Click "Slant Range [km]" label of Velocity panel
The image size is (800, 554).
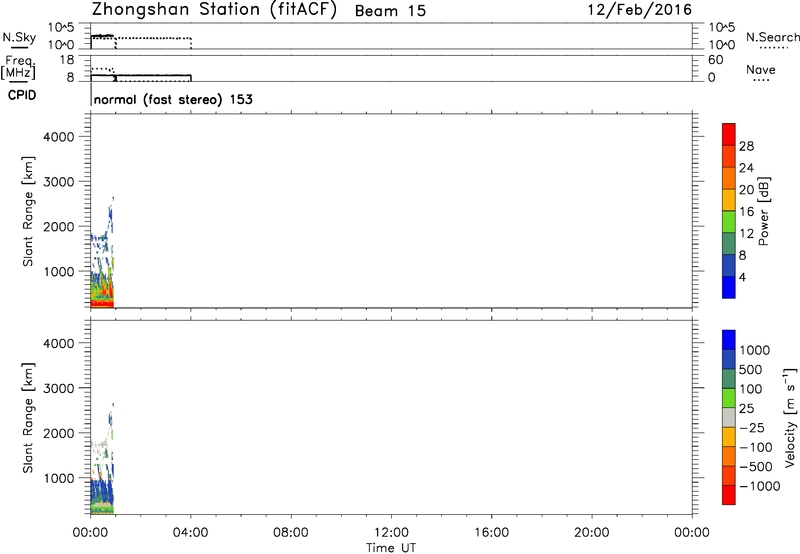[x=28, y=418]
